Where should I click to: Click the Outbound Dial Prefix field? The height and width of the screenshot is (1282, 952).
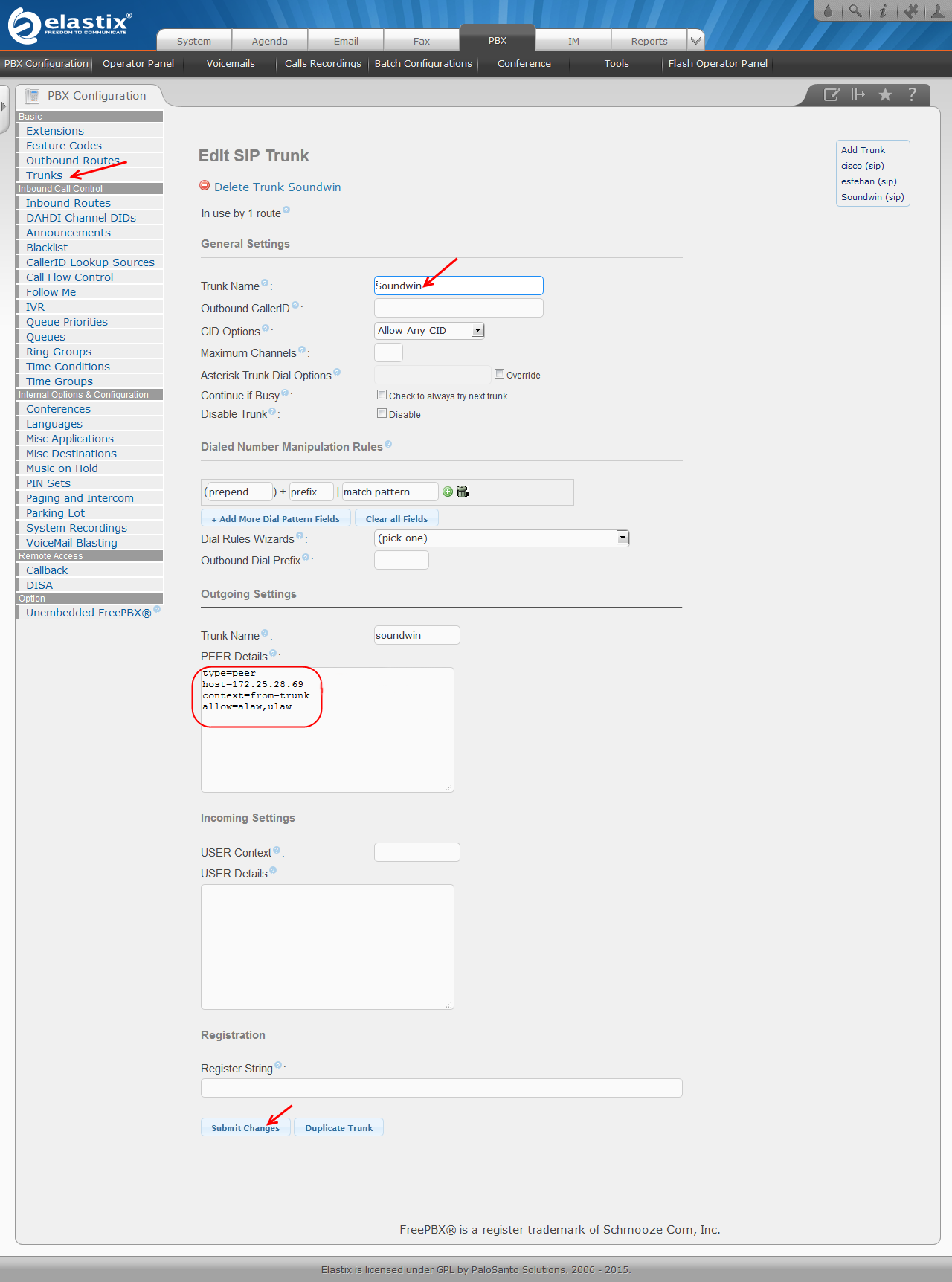point(402,560)
